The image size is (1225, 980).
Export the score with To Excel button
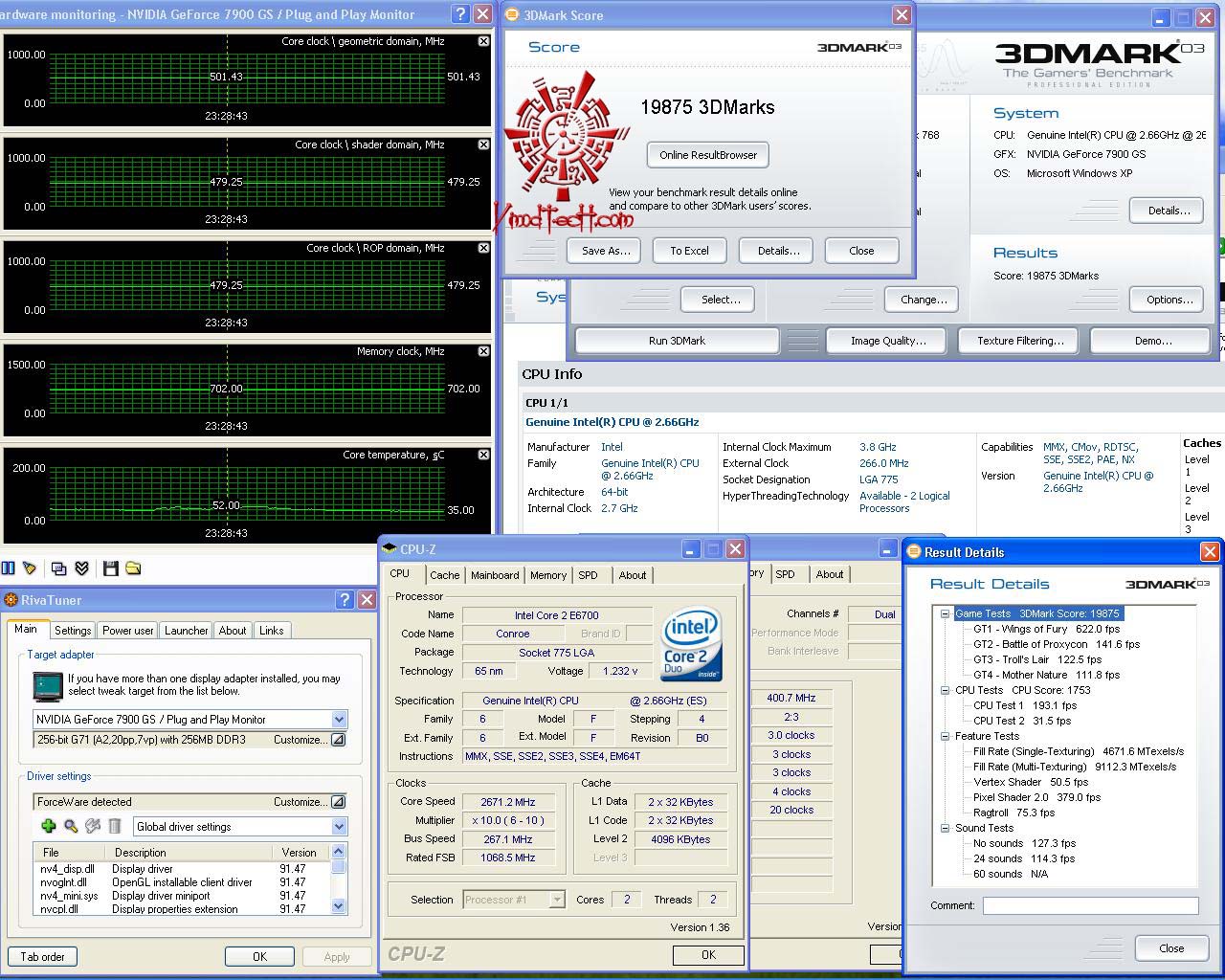pyautogui.click(x=689, y=251)
